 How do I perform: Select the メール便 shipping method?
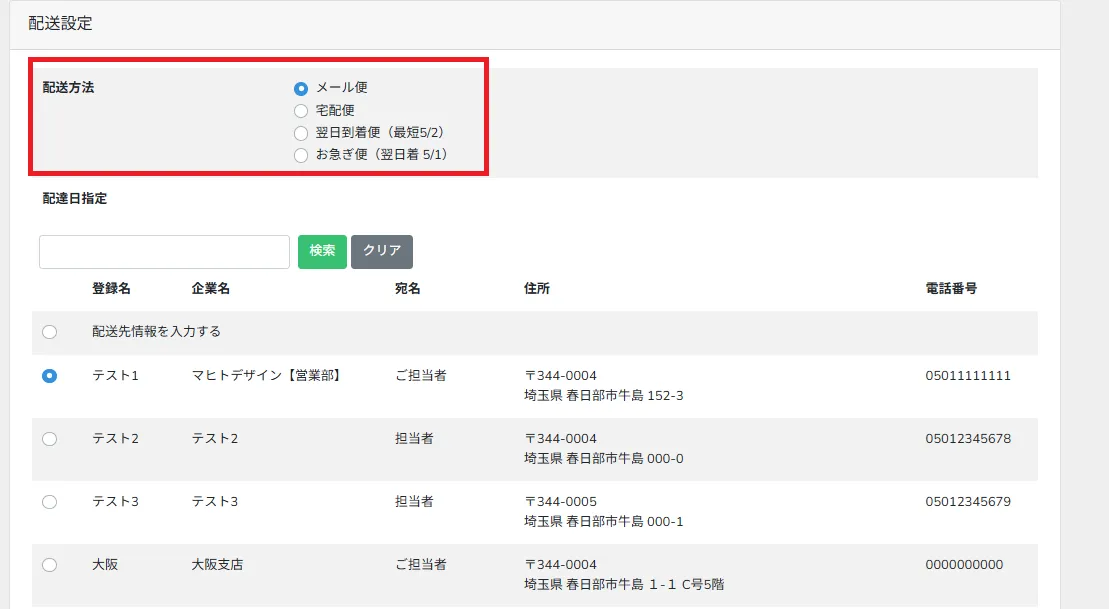[301, 88]
